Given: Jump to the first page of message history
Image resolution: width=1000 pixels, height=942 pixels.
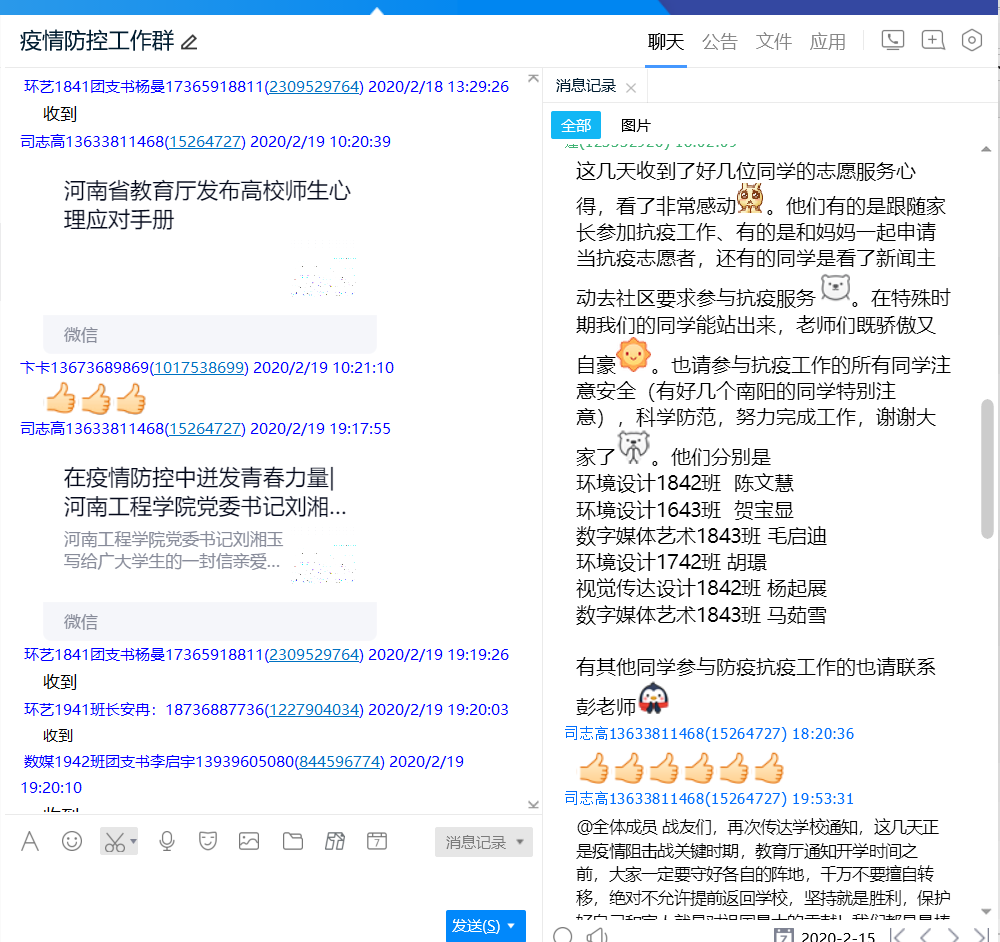Looking at the screenshot, I should (898, 936).
